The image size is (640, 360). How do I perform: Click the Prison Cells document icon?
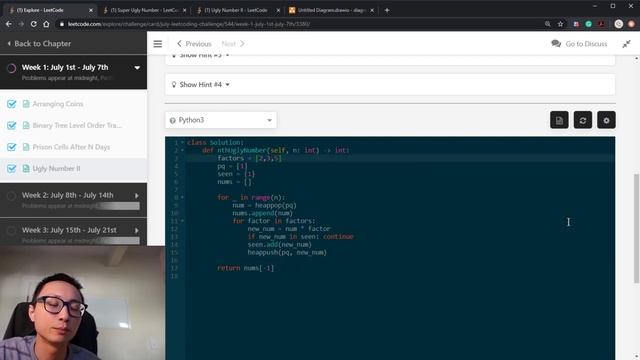[x=26, y=147]
